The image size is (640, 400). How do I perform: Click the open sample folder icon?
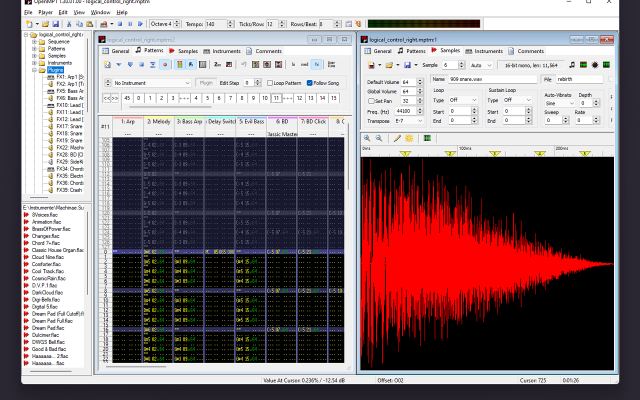389,65
